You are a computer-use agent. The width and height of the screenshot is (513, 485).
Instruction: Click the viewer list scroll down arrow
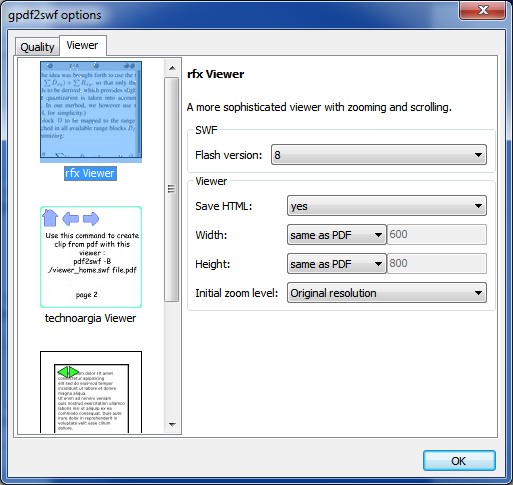pos(172,424)
